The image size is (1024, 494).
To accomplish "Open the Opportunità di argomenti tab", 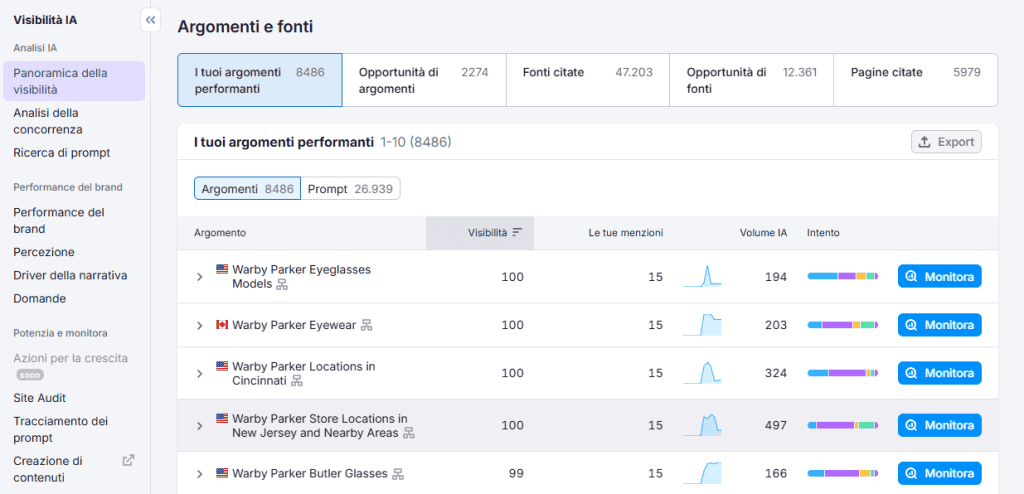I will coord(424,80).
